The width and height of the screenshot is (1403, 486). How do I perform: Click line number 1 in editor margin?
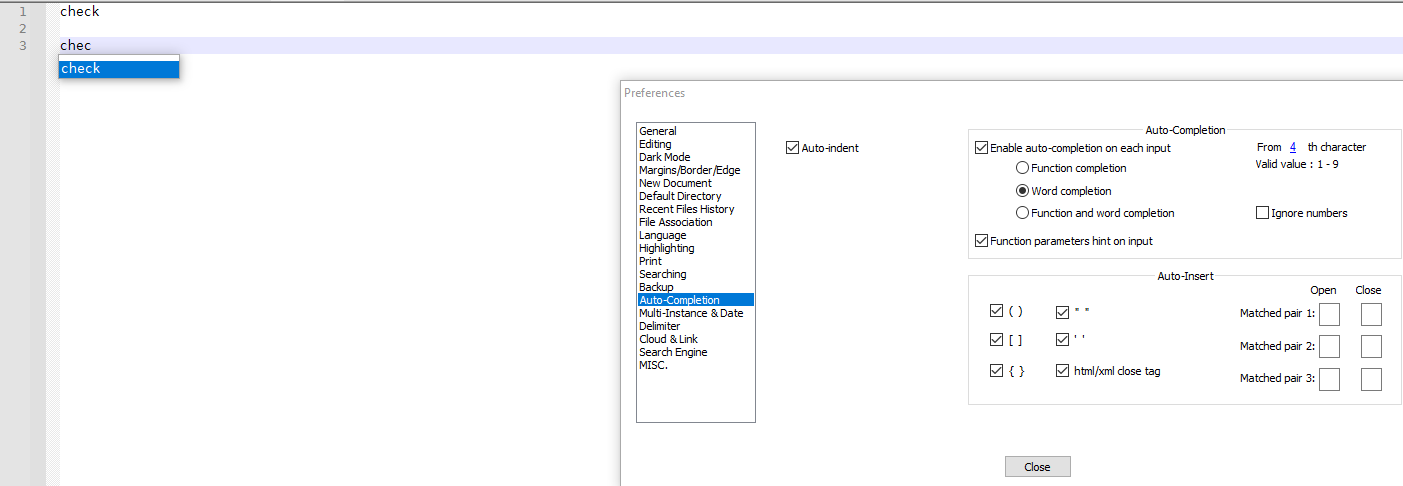coord(22,12)
